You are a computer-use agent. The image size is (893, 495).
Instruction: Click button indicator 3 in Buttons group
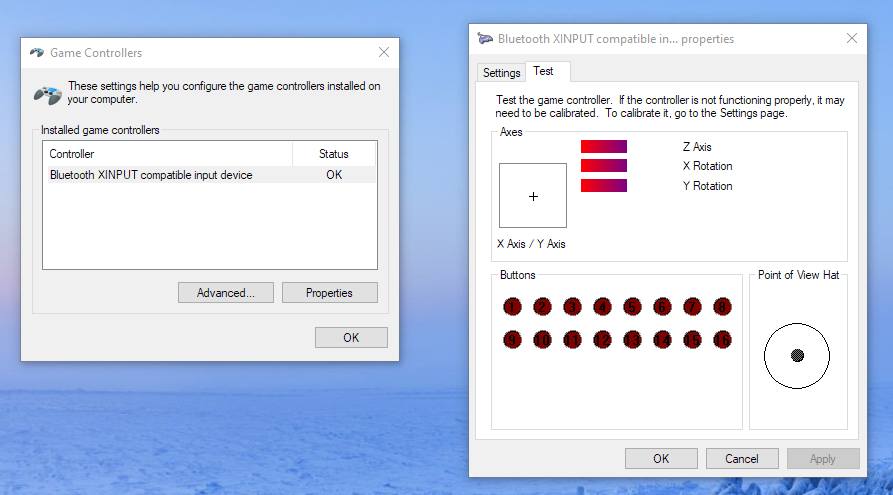[x=572, y=307]
